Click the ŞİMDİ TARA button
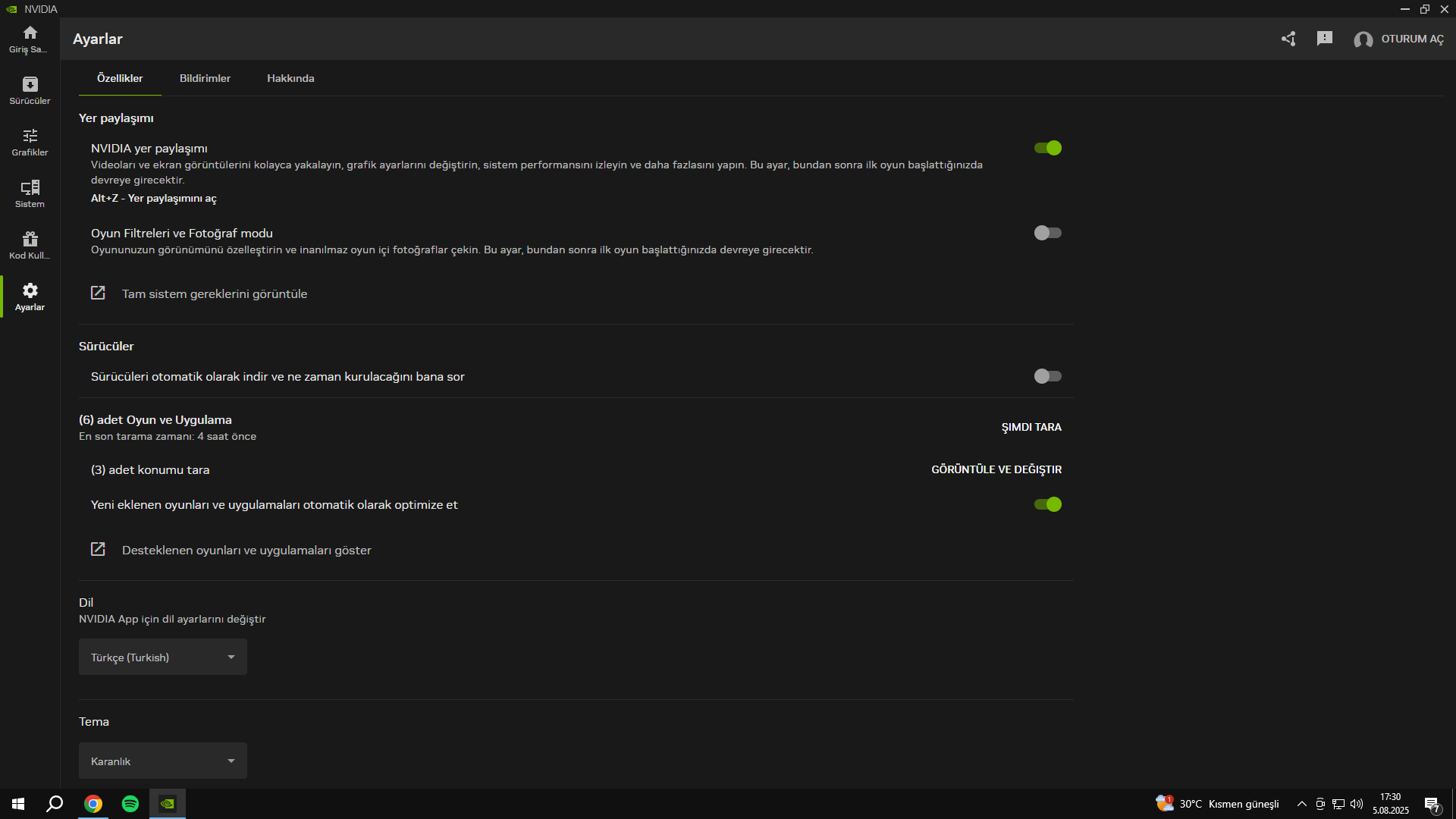Viewport: 1456px width, 819px height. (x=1031, y=427)
